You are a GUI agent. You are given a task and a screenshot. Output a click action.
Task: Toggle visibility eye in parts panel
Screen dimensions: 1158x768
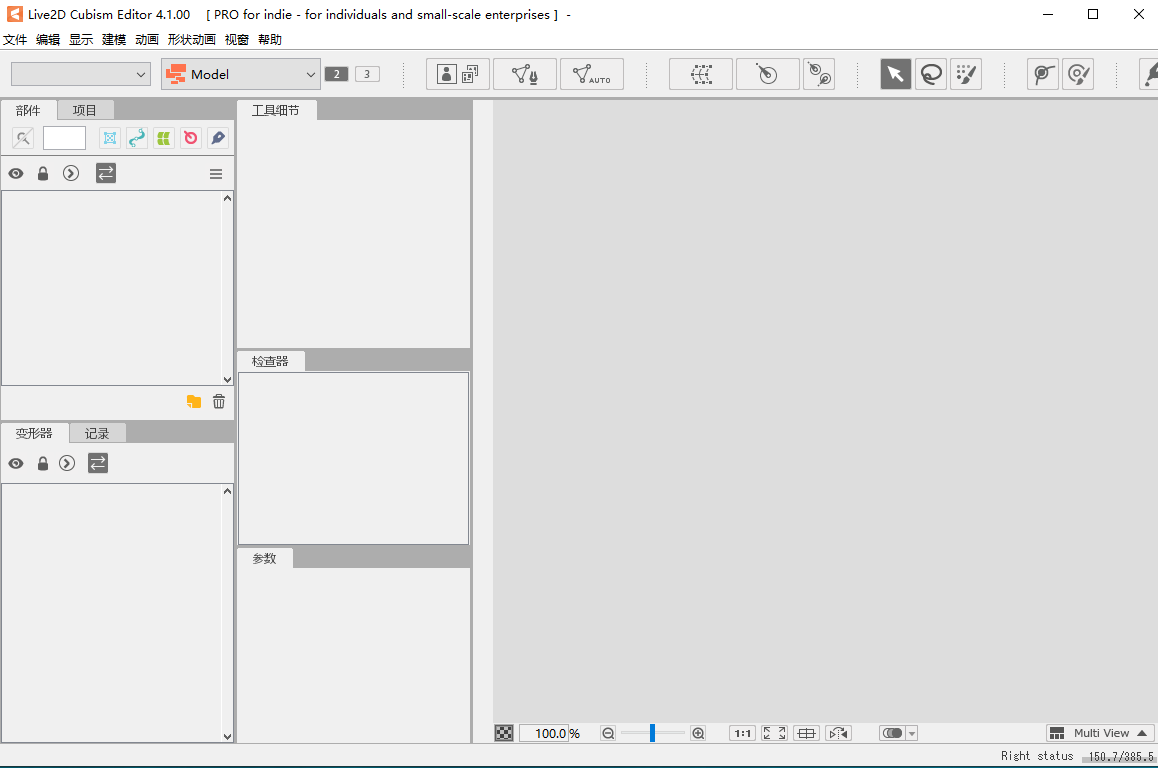16,174
